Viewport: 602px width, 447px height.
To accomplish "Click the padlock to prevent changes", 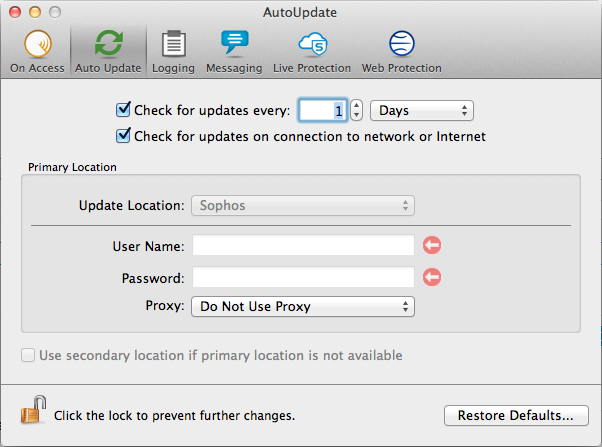I will pos(33,410).
